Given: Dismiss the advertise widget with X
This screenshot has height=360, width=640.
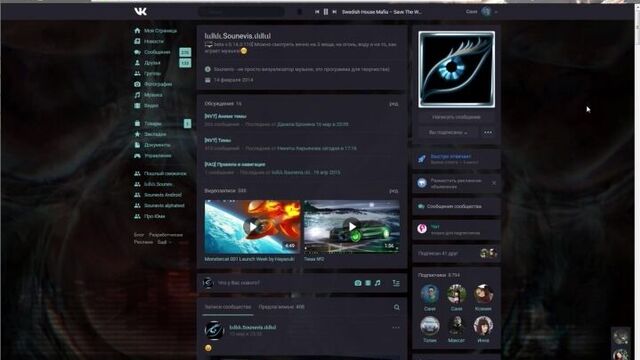Looking at the screenshot, I should pyautogui.click(x=494, y=183).
